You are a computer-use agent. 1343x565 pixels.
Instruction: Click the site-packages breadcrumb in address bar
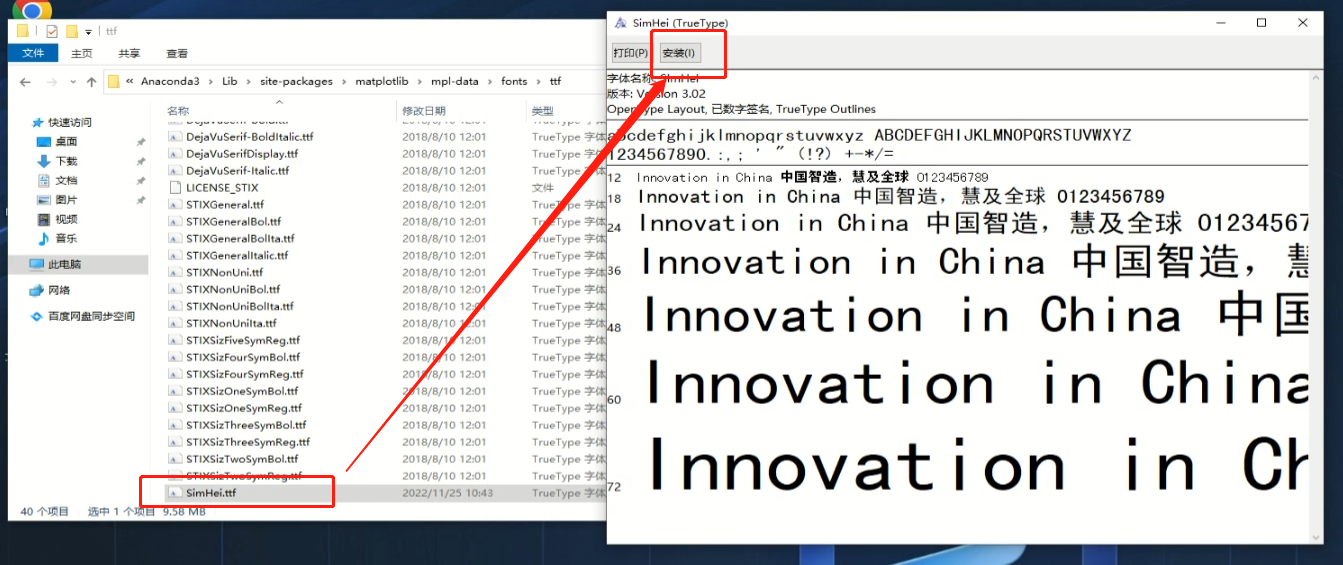(x=296, y=82)
